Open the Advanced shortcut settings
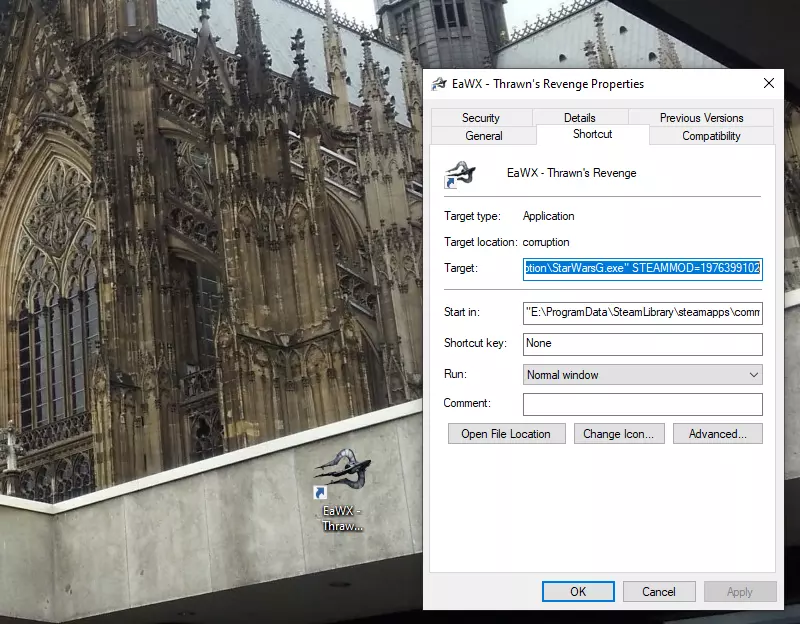Screen dimensions: 800x624 717,434
